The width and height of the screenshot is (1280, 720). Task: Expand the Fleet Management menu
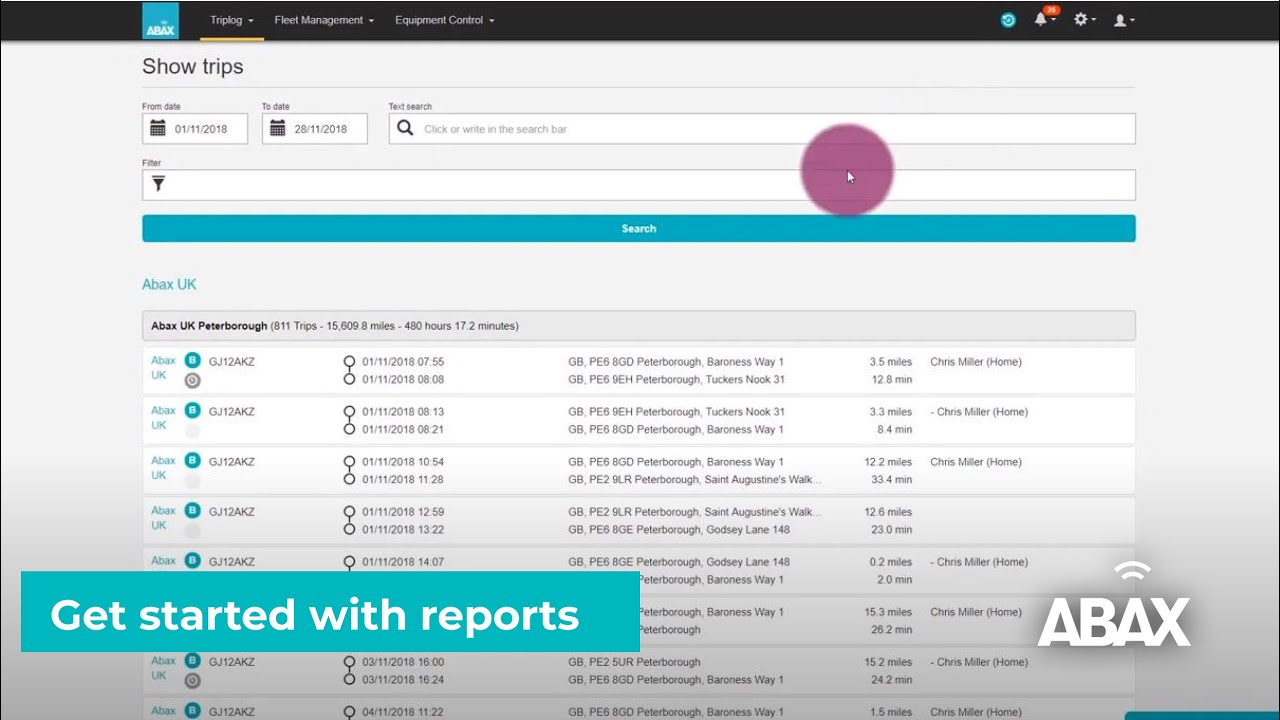point(324,20)
